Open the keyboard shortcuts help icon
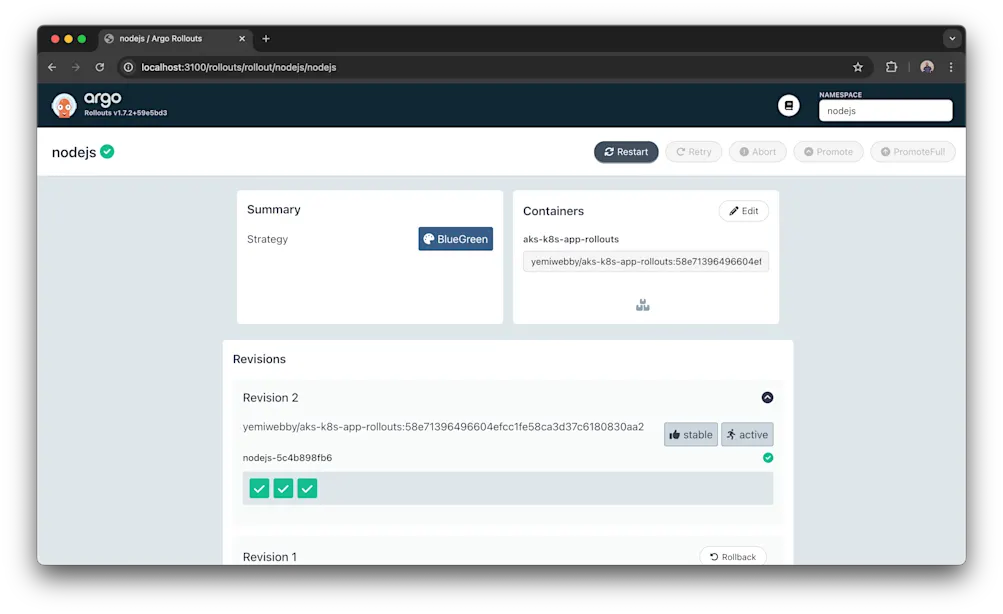Image resolution: width=1003 pixels, height=614 pixels. [x=788, y=105]
